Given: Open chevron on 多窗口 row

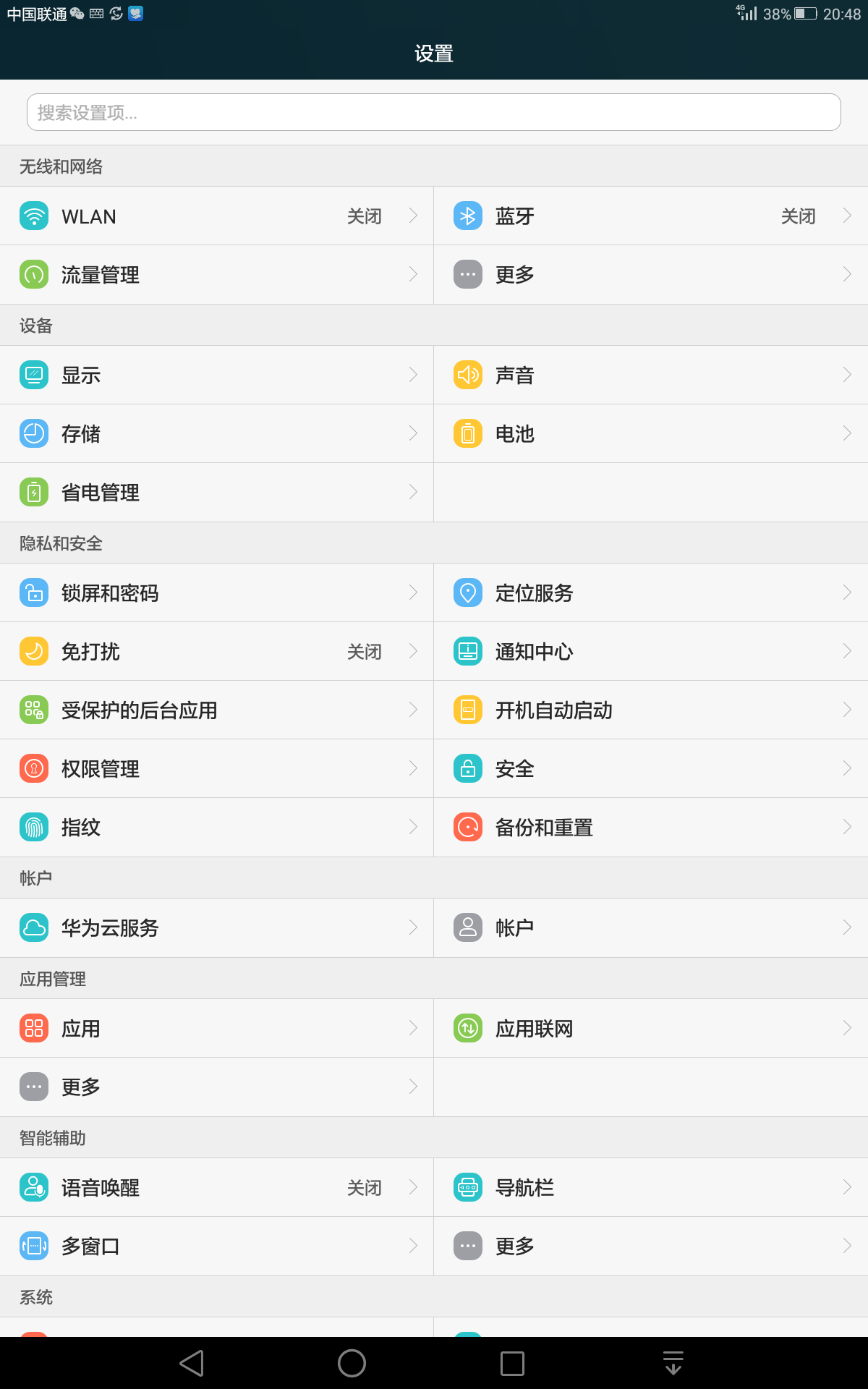Looking at the screenshot, I should 414,1246.
